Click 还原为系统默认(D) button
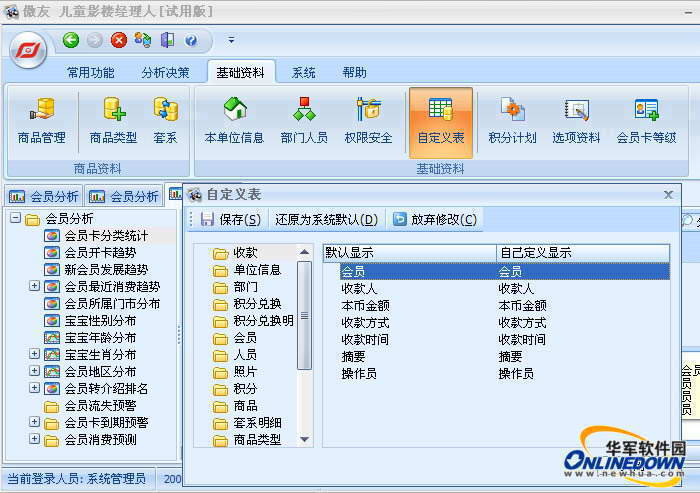Image resolution: width=700 pixels, height=493 pixels. [x=326, y=219]
